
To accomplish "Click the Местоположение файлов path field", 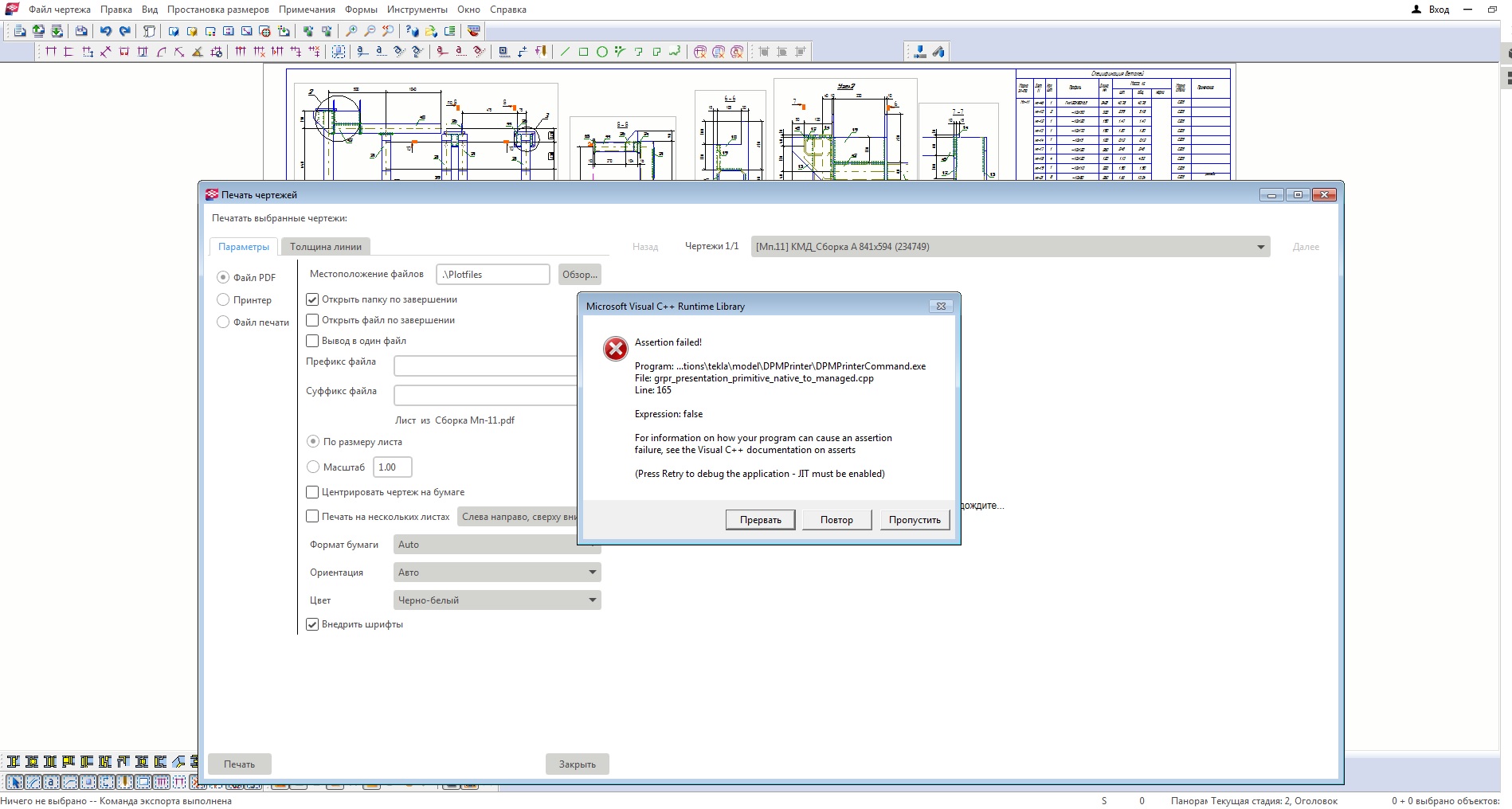I will pos(492,275).
